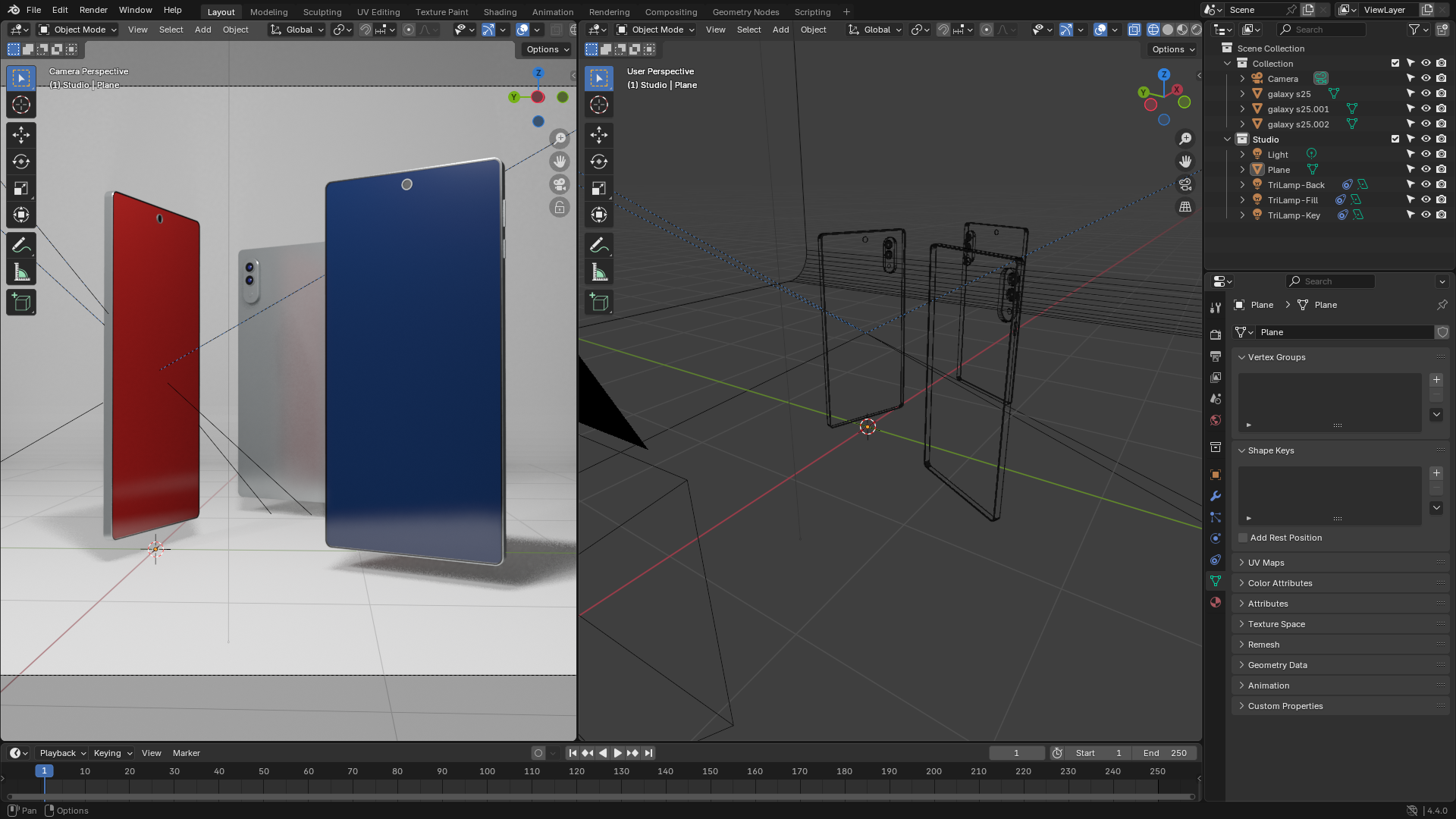Click the Add Cube tool in right viewport
The image size is (1456, 819).
point(599,303)
